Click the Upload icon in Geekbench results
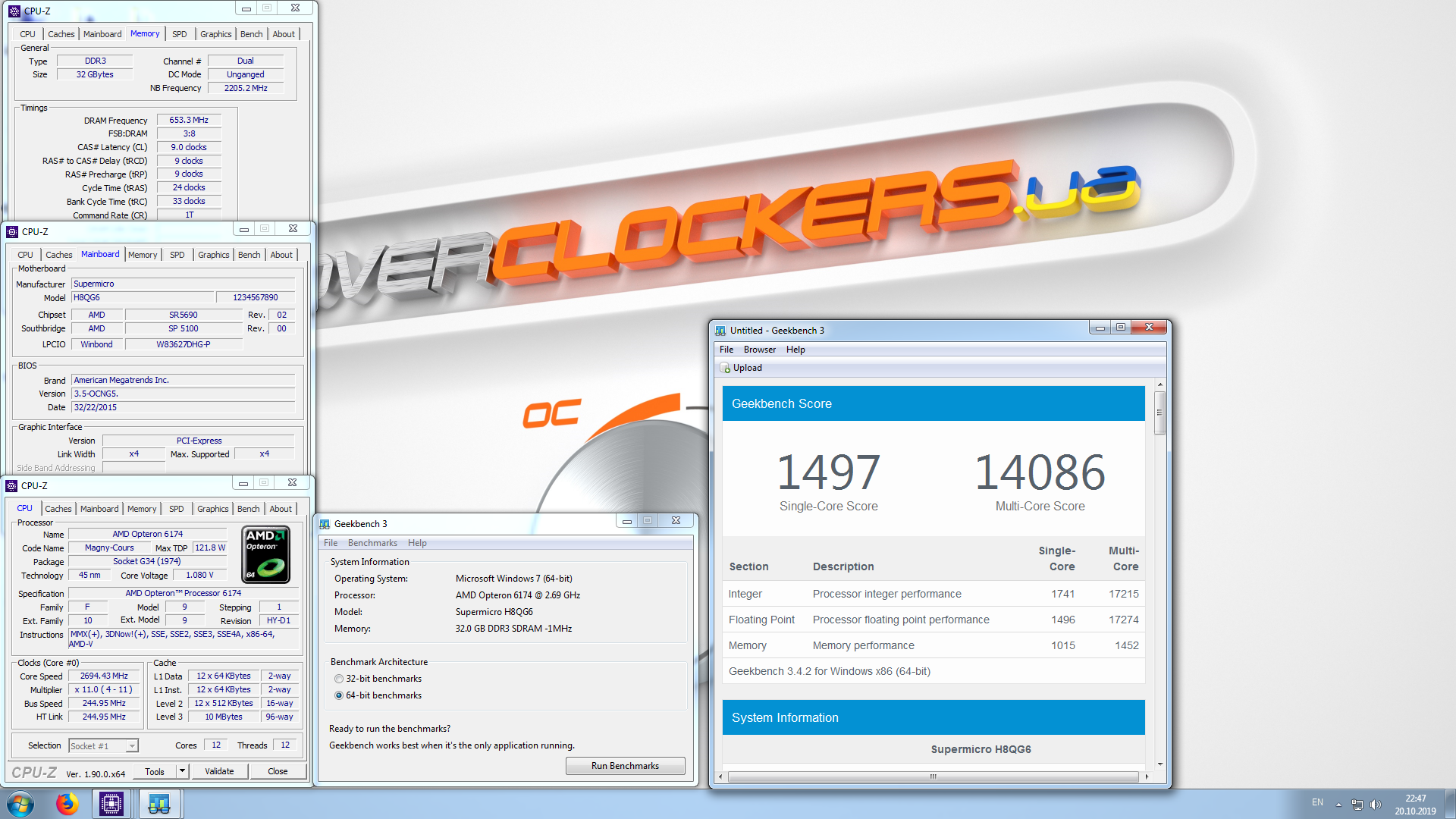 pos(724,368)
